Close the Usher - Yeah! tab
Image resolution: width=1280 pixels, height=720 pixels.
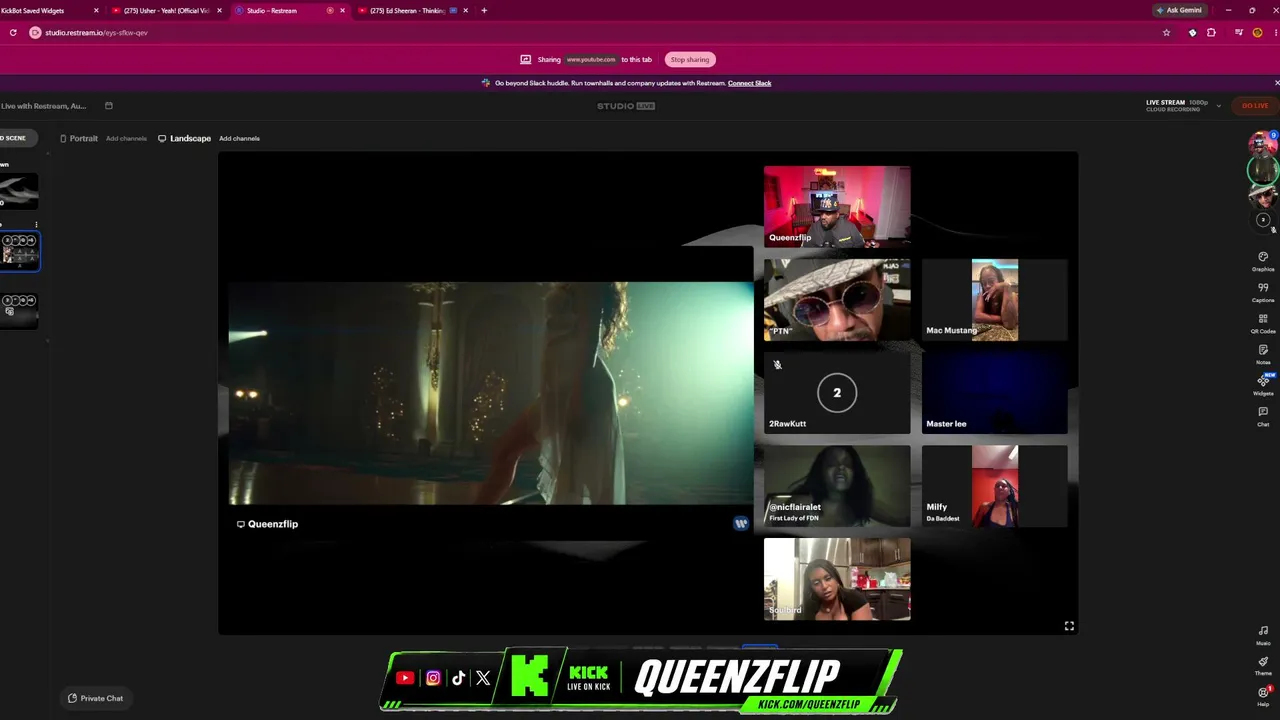coord(219,10)
